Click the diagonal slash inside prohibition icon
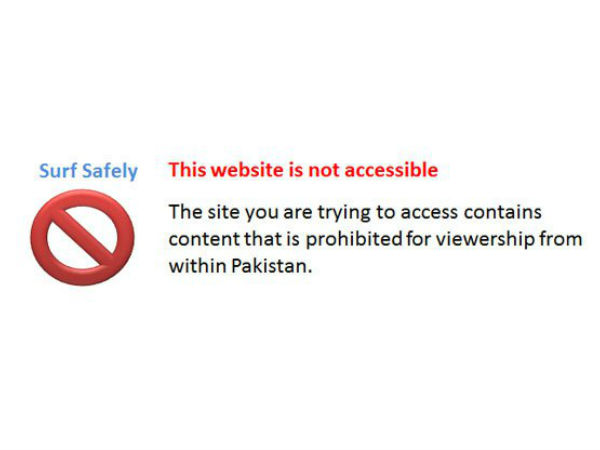600x450 pixels. pos(82,234)
